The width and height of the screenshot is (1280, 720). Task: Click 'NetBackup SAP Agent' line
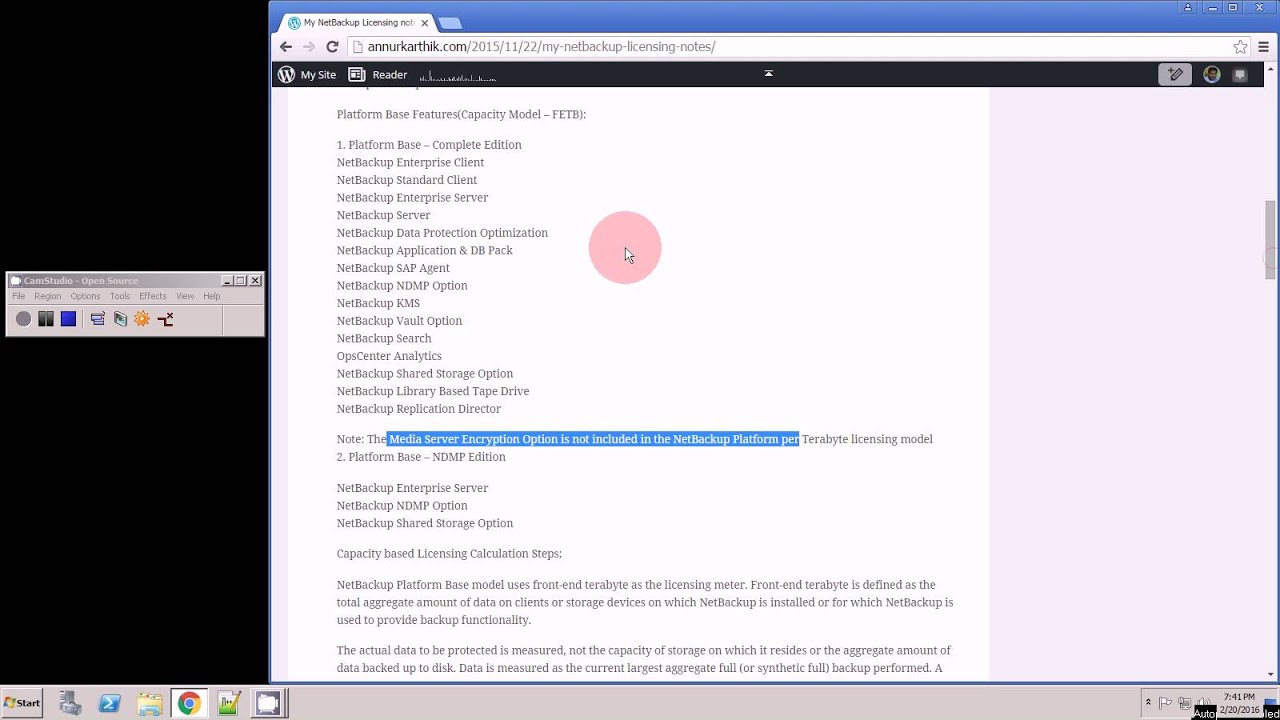(393, 268)
